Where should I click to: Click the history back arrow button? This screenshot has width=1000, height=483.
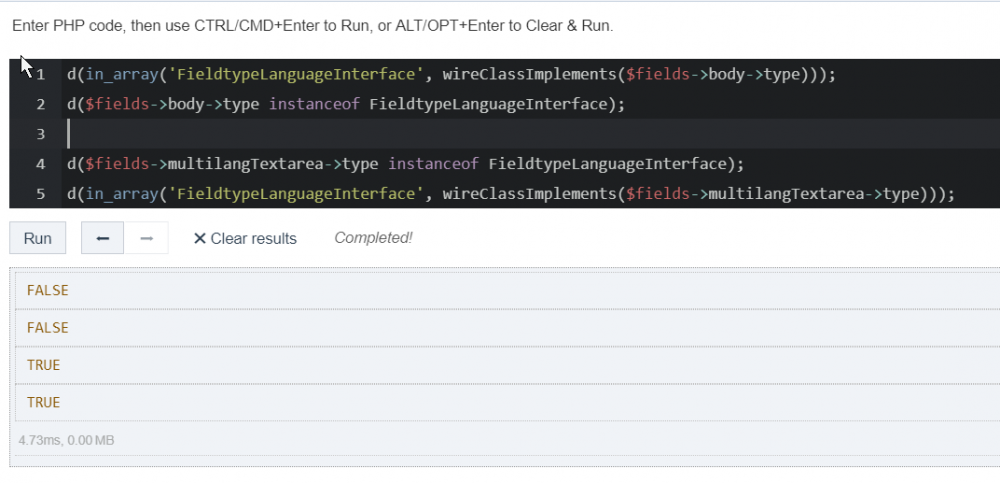point(102,238)
